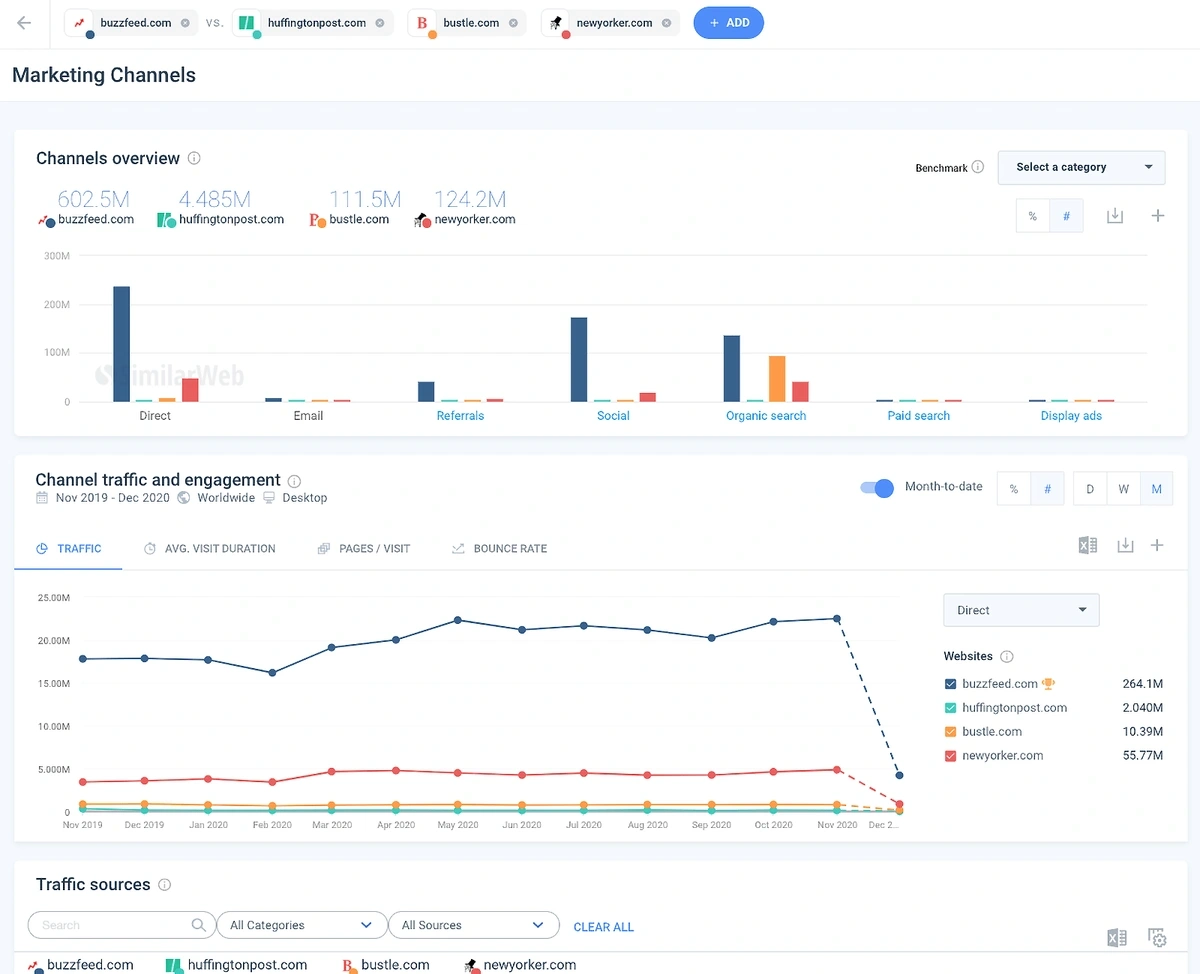Open Traffic sources column settings gear
The height and width of the screenshot is (974, 1200).
(x=1157, y=938)
